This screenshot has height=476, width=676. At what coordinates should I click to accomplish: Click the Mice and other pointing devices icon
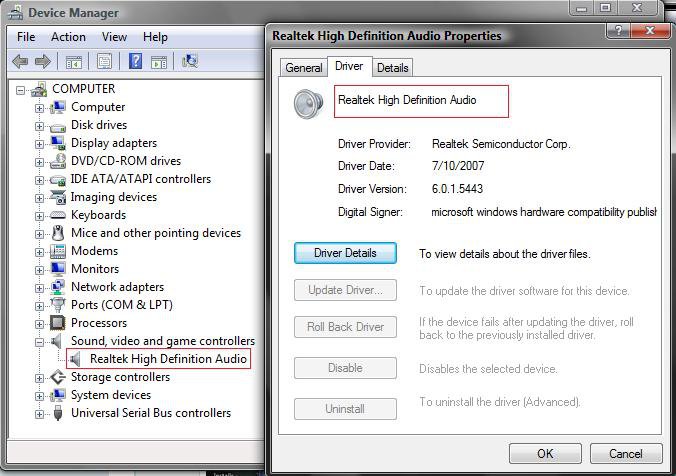tap(58, 233)
